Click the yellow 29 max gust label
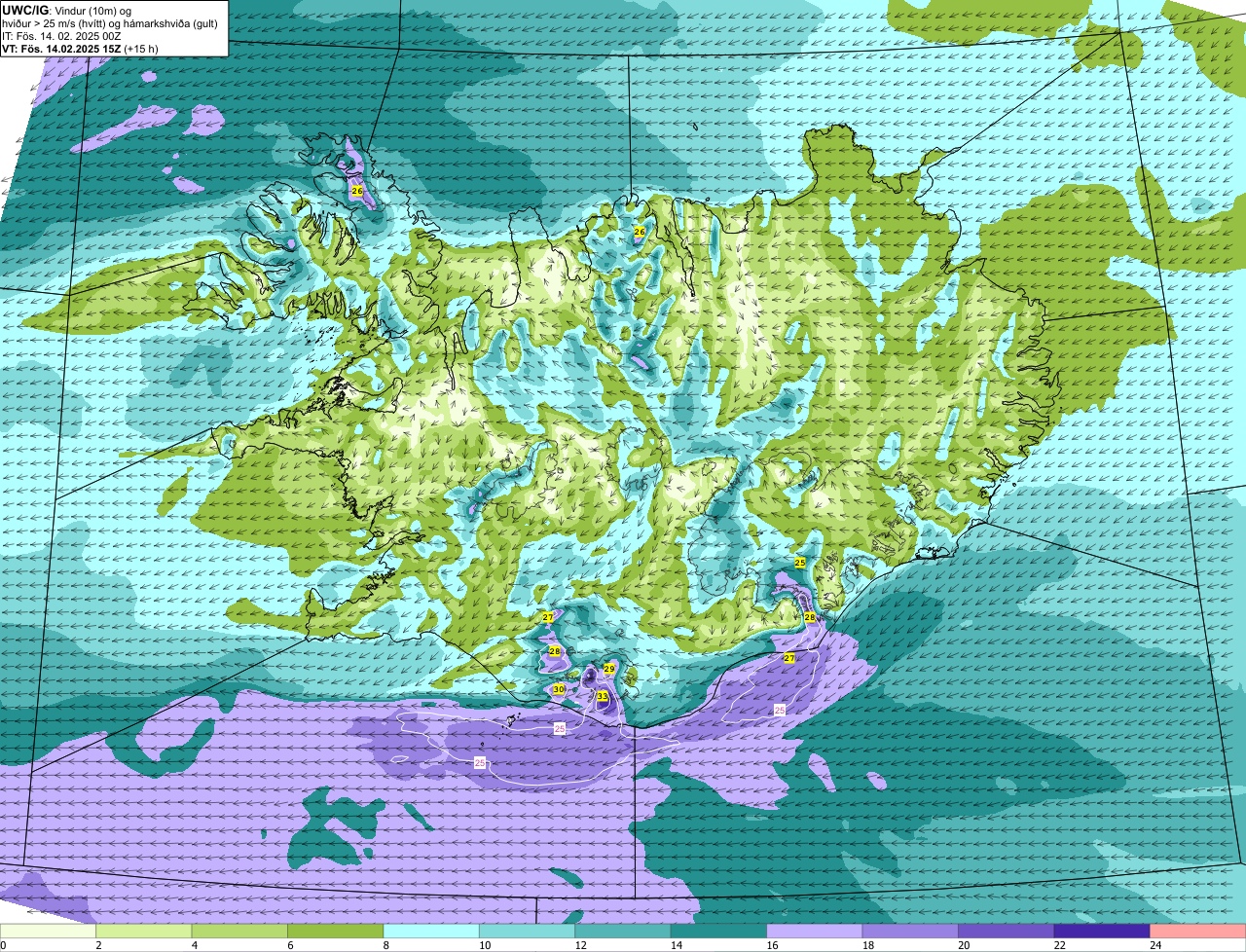 (609, 669)
